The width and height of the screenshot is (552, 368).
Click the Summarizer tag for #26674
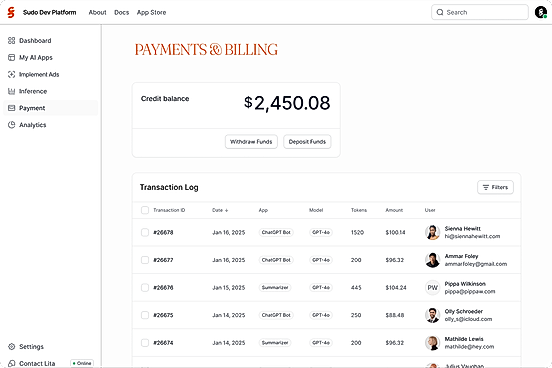click(275, 343)
